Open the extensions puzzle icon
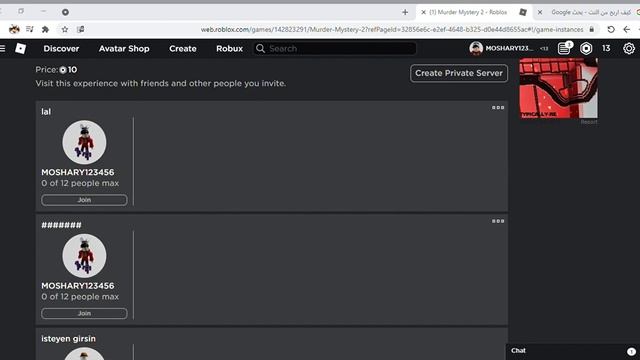 pyautogui.click(x=45, y=29)
